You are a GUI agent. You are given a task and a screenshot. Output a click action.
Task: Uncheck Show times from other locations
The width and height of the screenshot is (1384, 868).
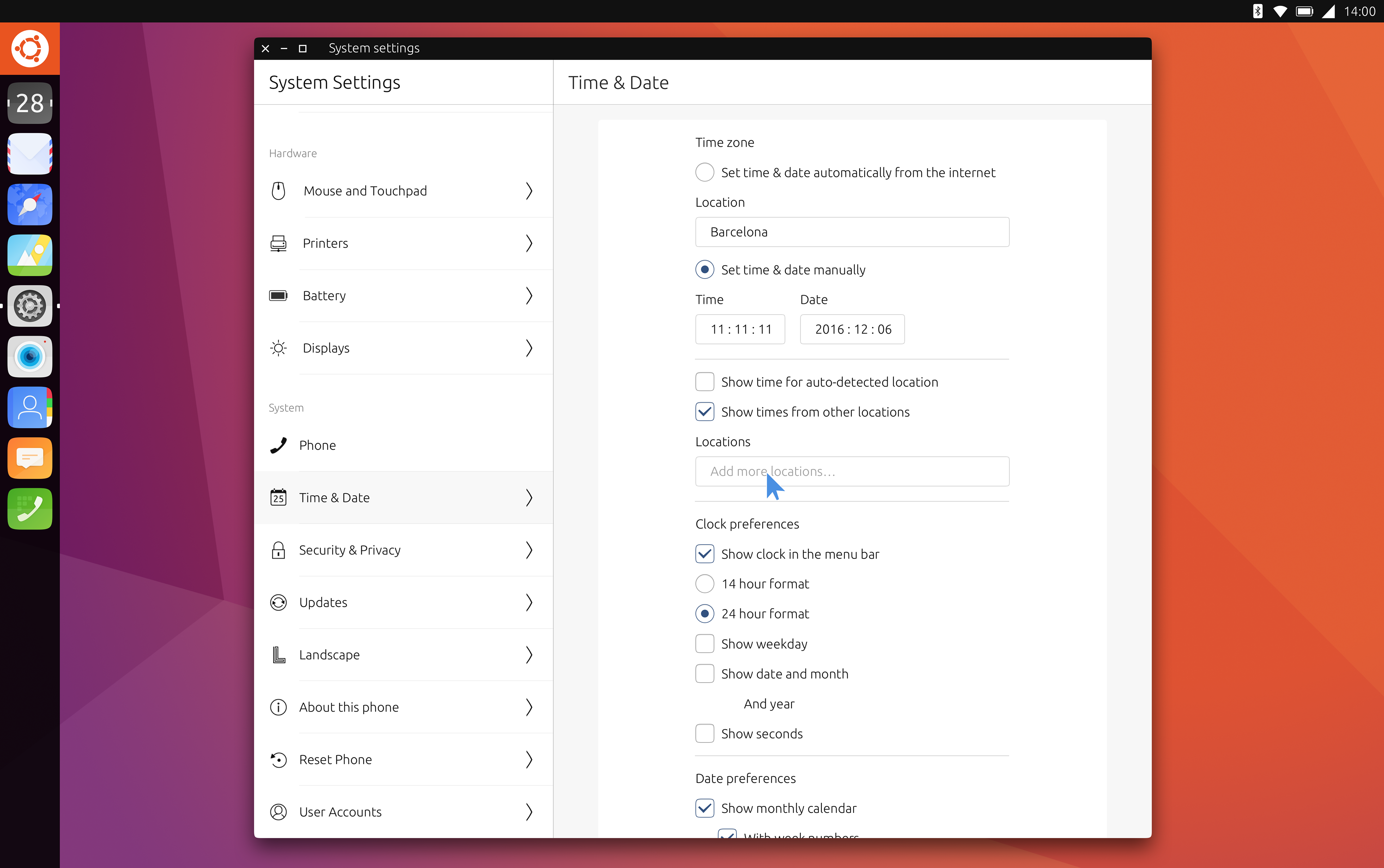(x=705, y=412)
